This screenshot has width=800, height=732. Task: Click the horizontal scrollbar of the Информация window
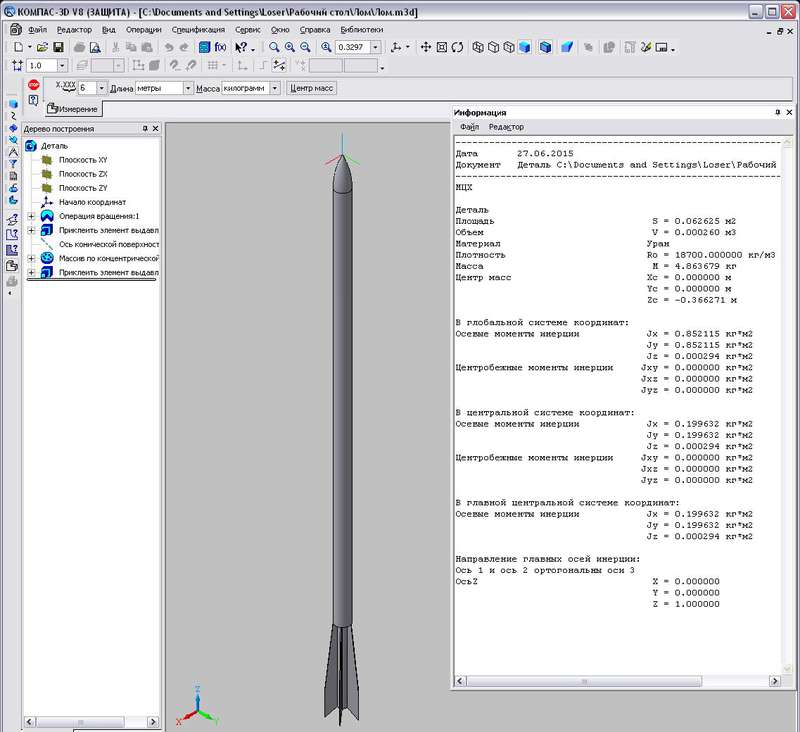[x=617, y=681]
